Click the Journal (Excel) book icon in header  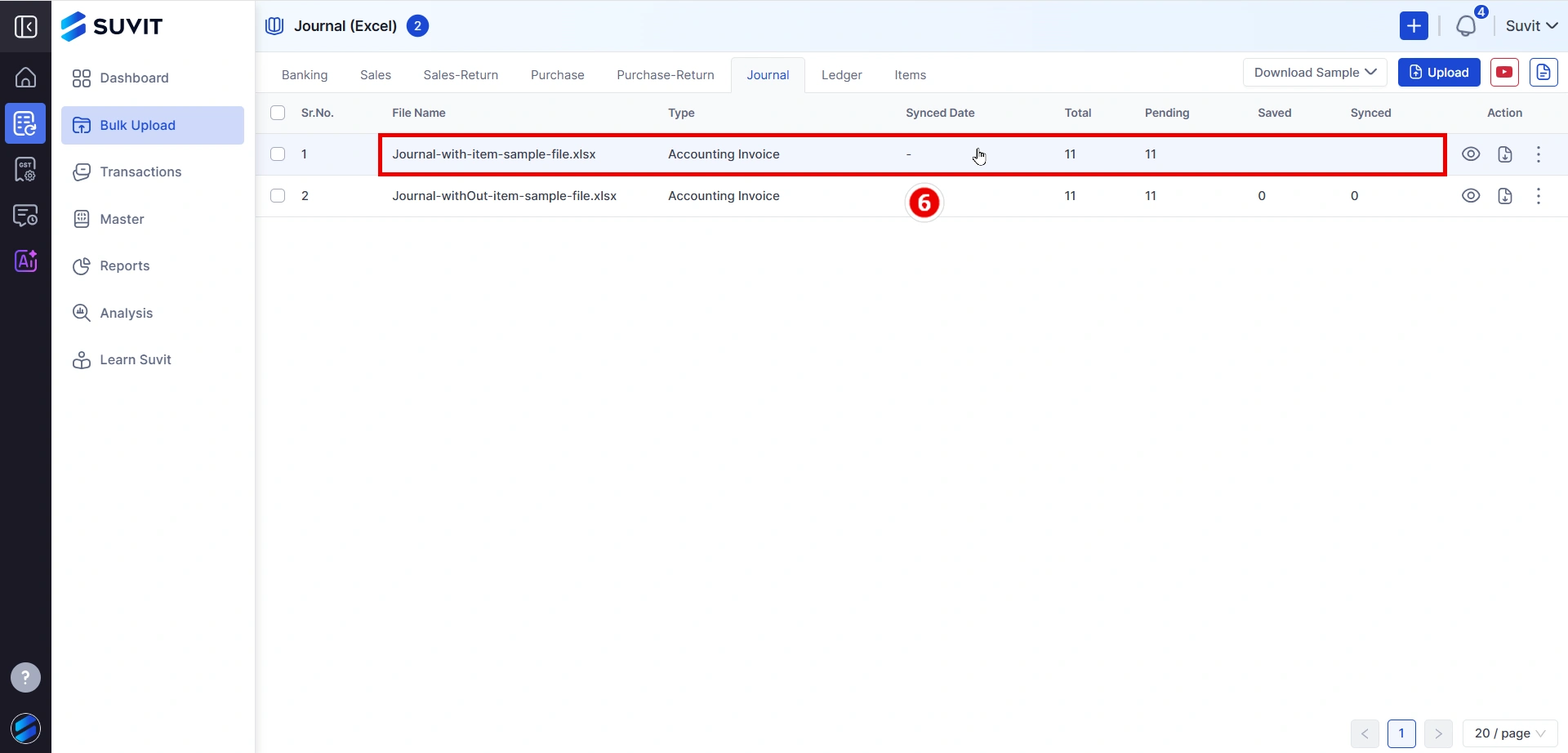tap(274, 26)
